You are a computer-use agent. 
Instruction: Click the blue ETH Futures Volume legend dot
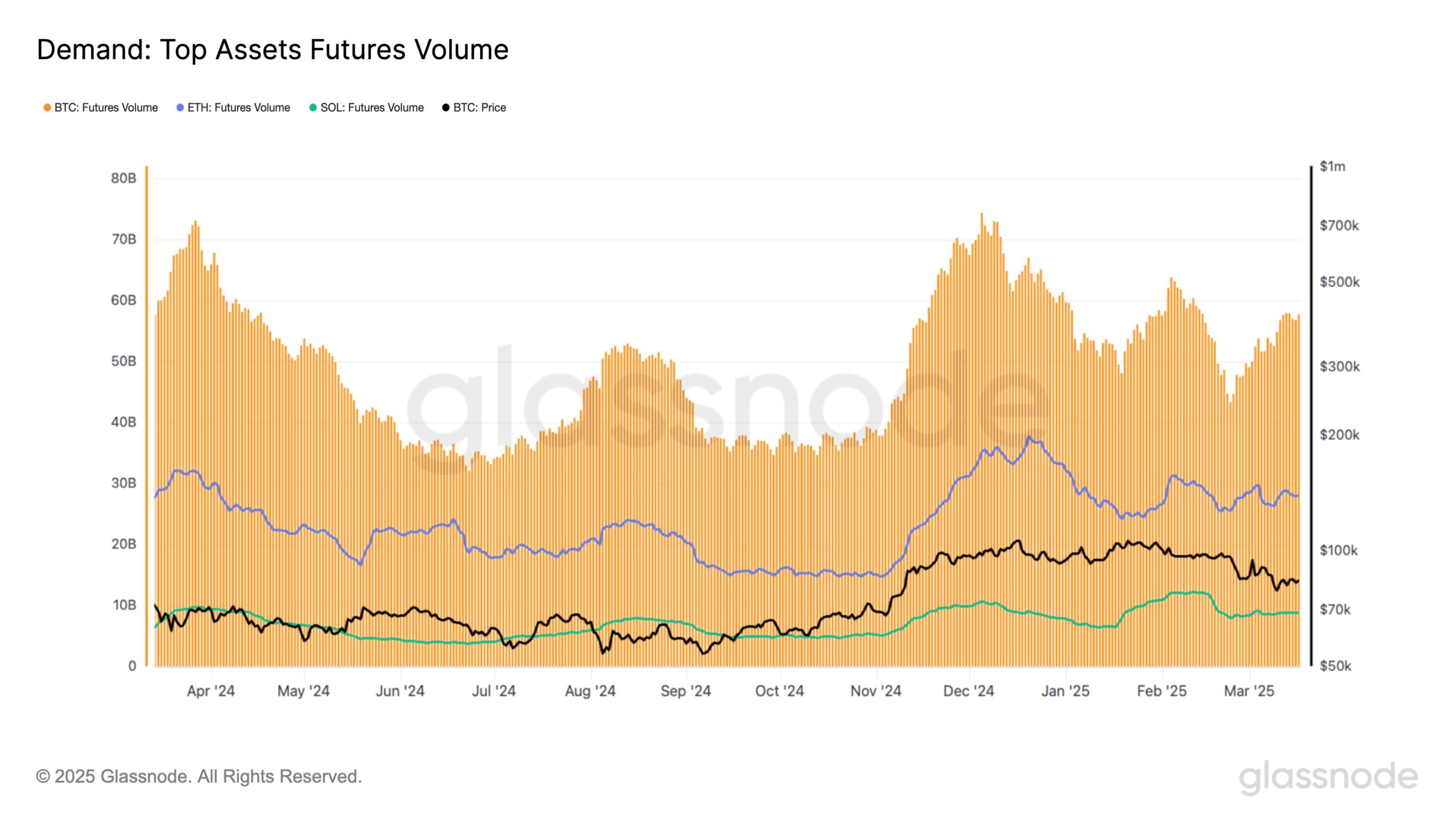[180, 107]
